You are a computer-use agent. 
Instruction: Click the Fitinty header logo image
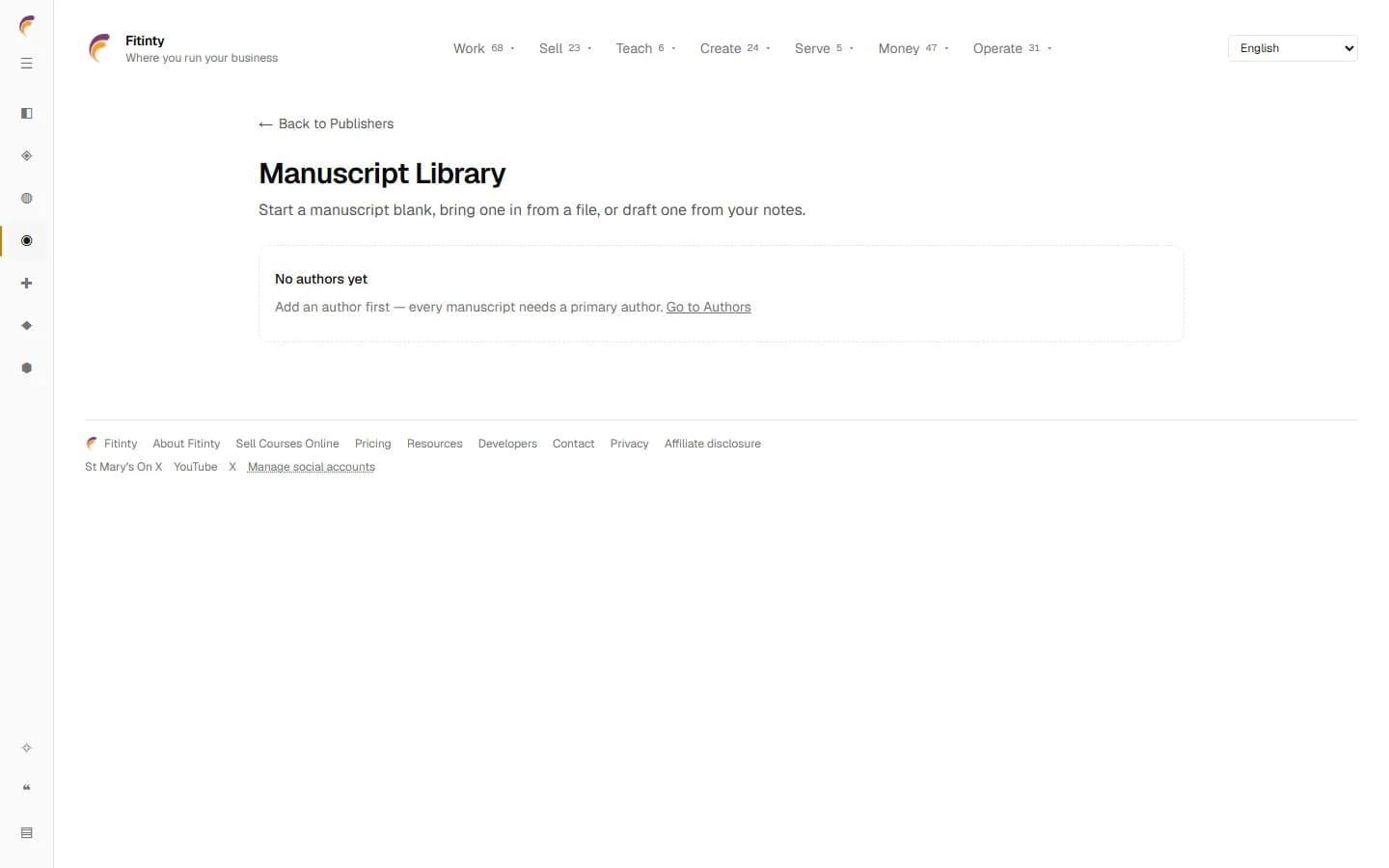tap(99, 48)
